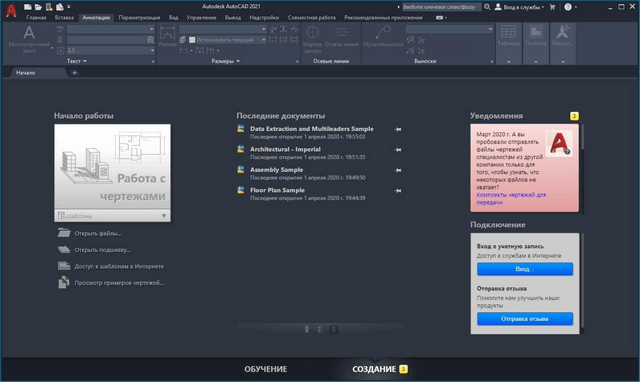Switch to the Параметризация ribbon tab
640x382 pixels.
139,18
